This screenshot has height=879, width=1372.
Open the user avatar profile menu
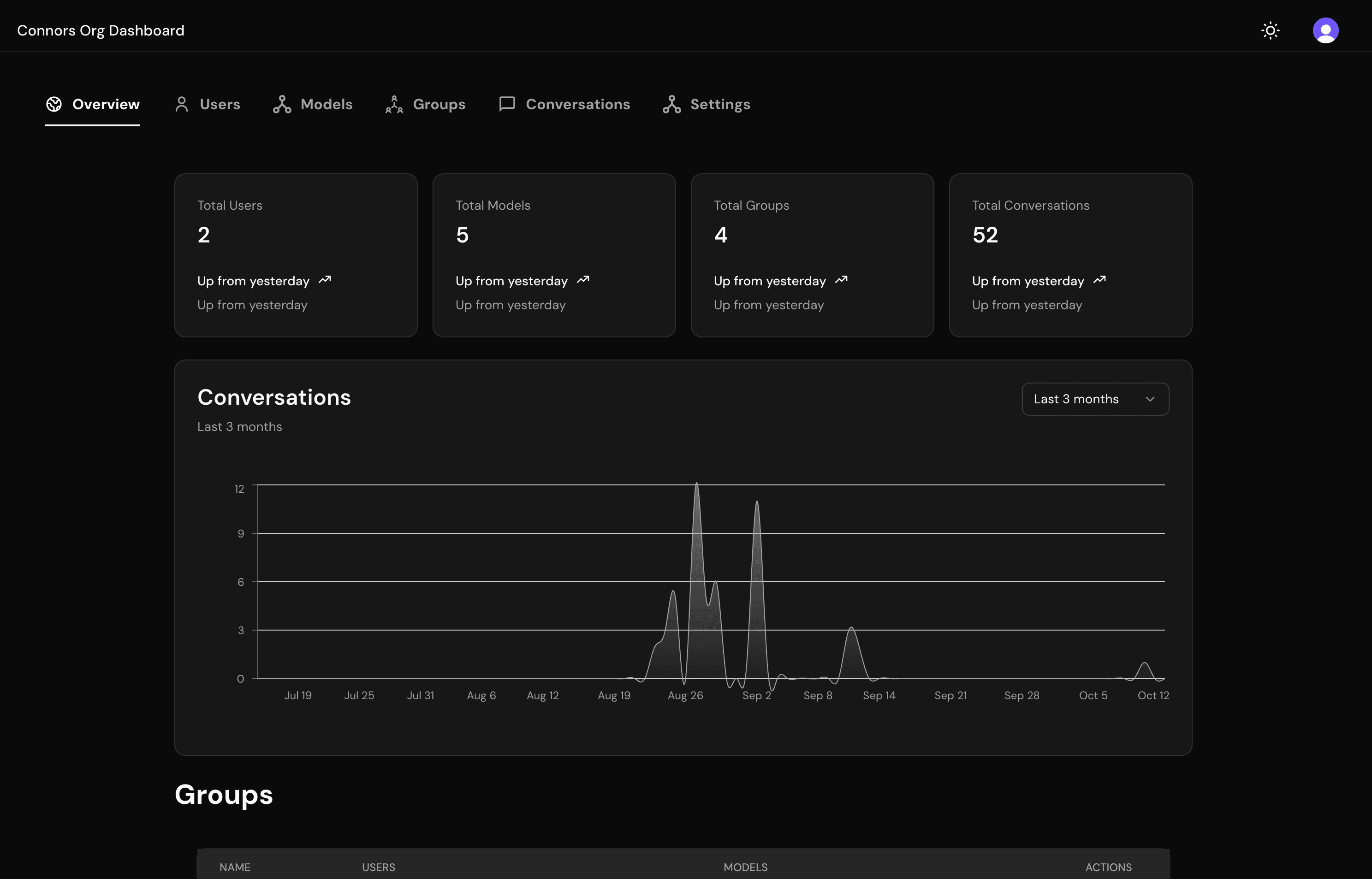point(1325,30)
